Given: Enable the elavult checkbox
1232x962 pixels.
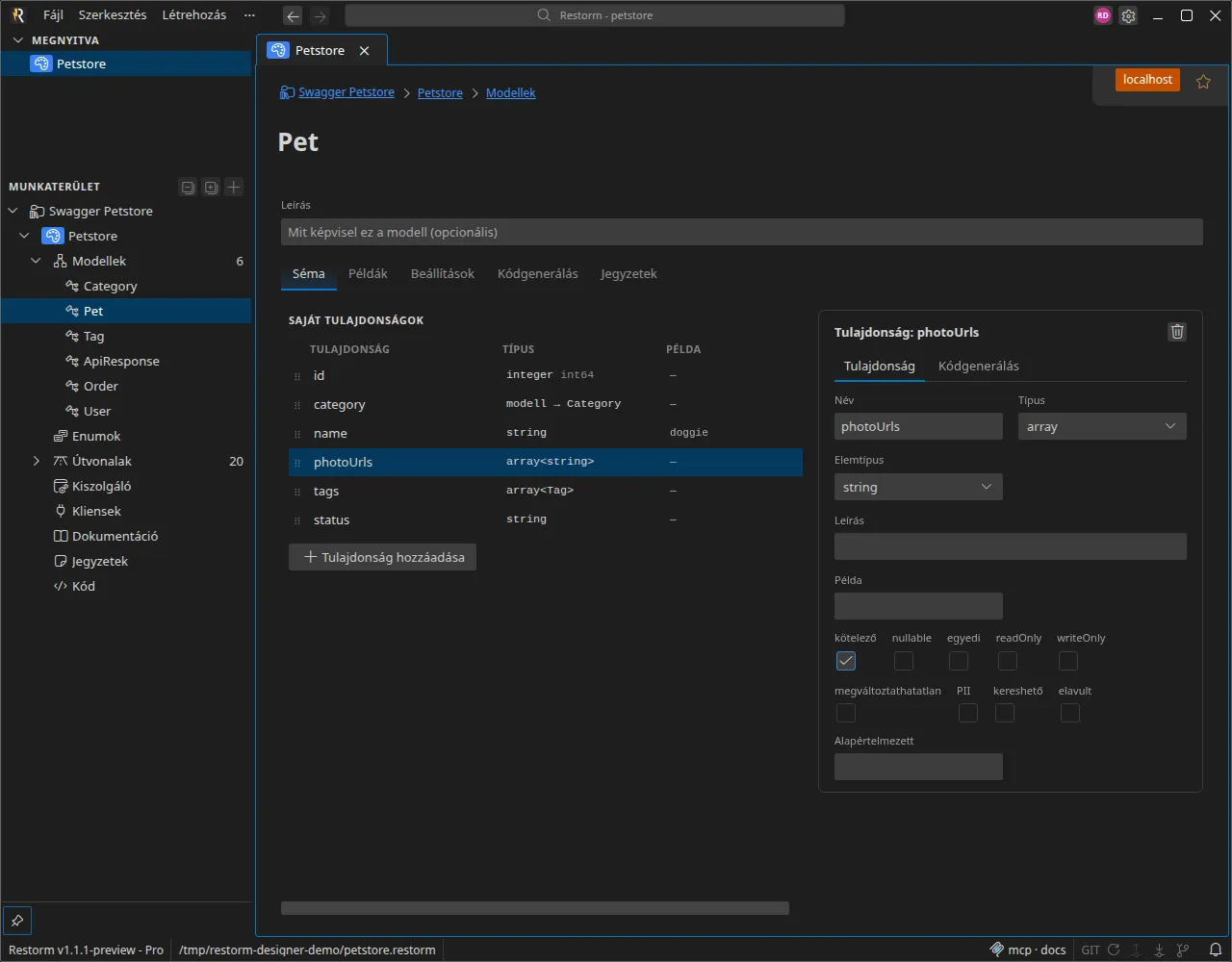Looking at the screenshot, I should point(1069,713).
